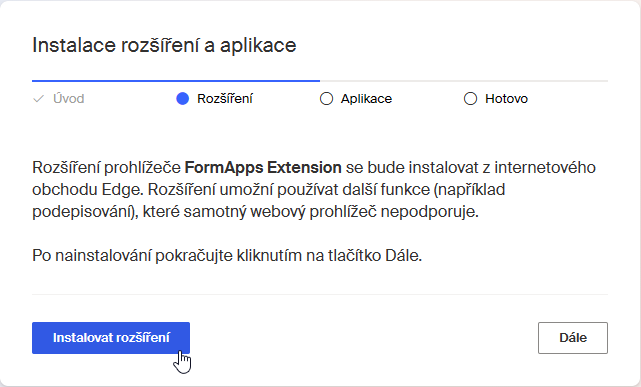Switch to the Hotovo step label
Viewport: 641px width, 387px height.
506,98
